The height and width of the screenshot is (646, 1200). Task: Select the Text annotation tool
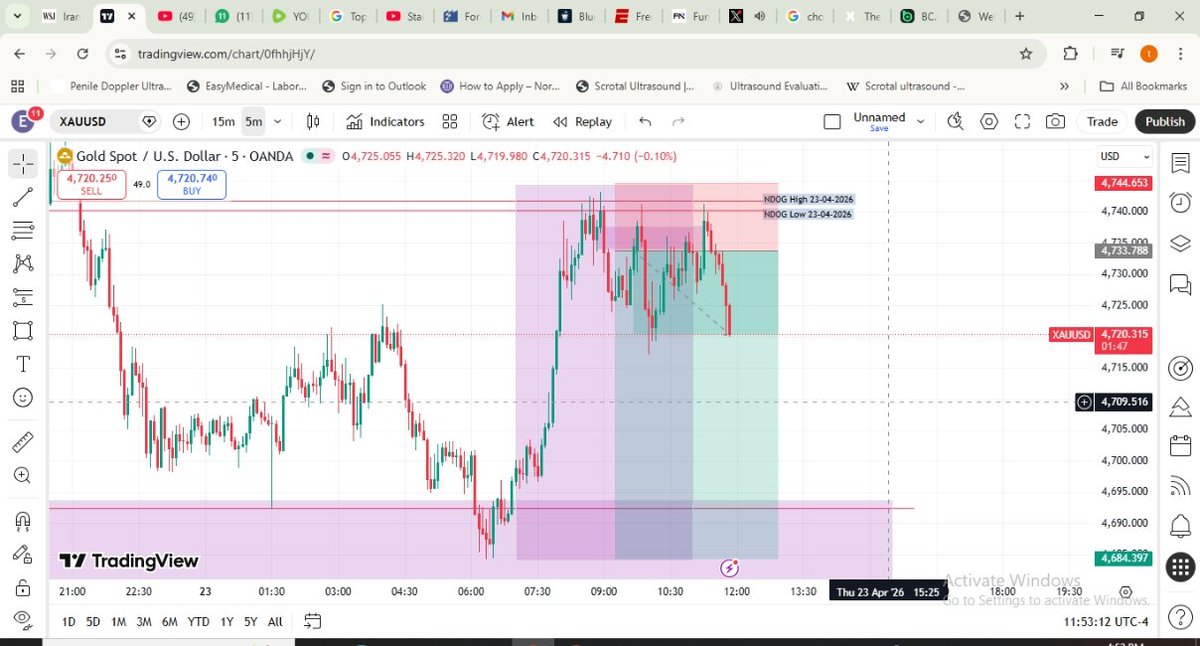pyautogui.click(x=23, y=363)
